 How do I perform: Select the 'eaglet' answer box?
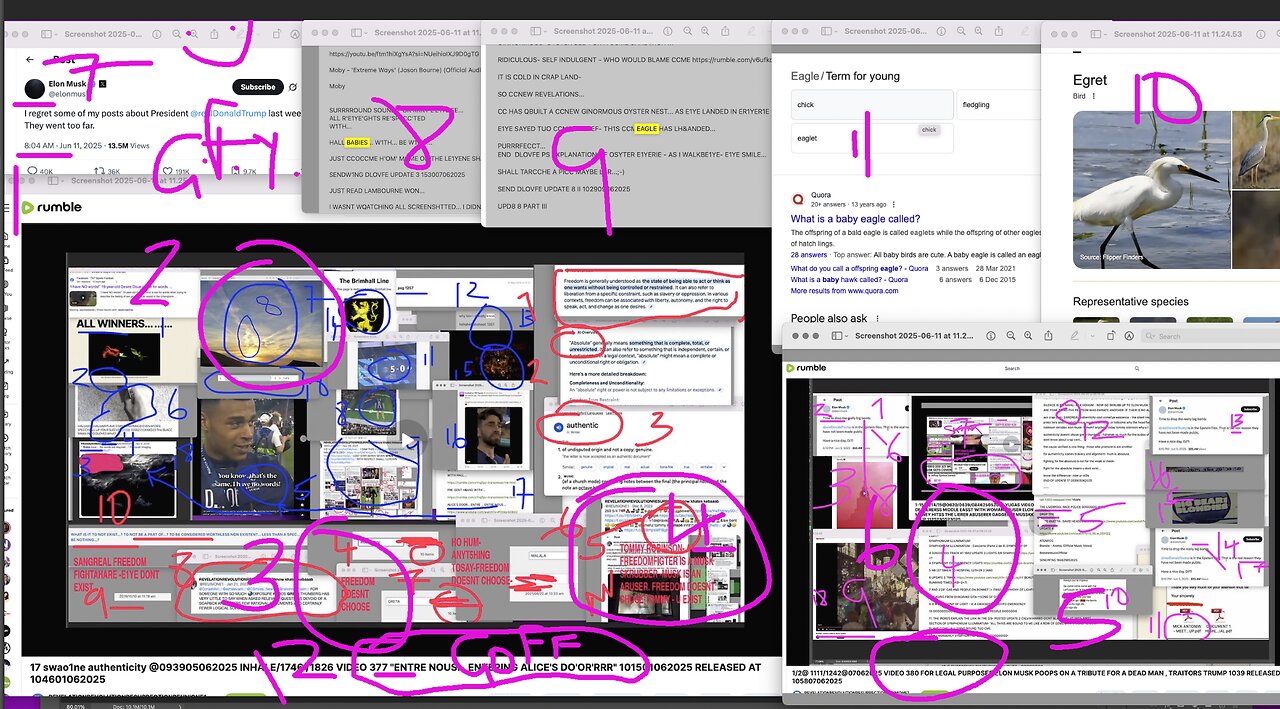tap(871, 138)
